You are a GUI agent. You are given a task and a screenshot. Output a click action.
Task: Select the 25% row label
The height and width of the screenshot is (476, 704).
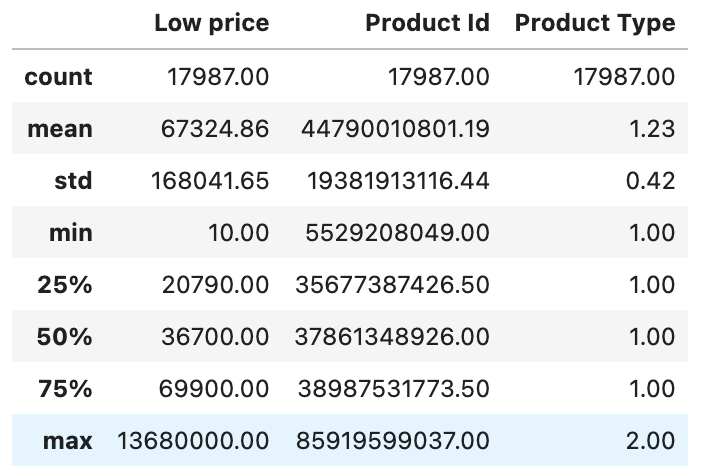coord(65,285)
